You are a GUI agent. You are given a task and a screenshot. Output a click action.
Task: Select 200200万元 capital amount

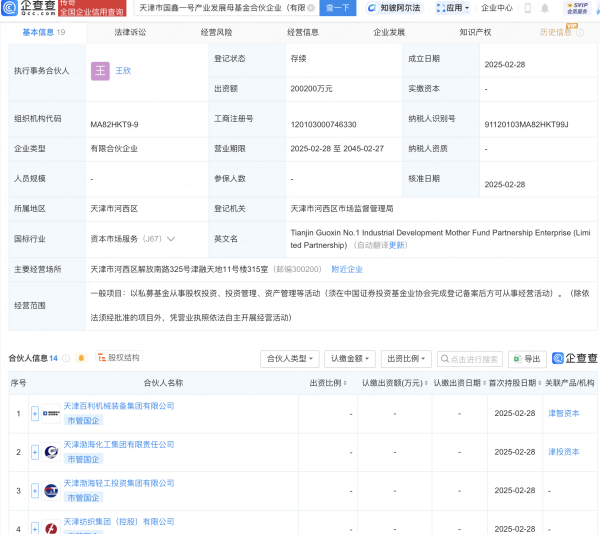[x=311, y=89]
